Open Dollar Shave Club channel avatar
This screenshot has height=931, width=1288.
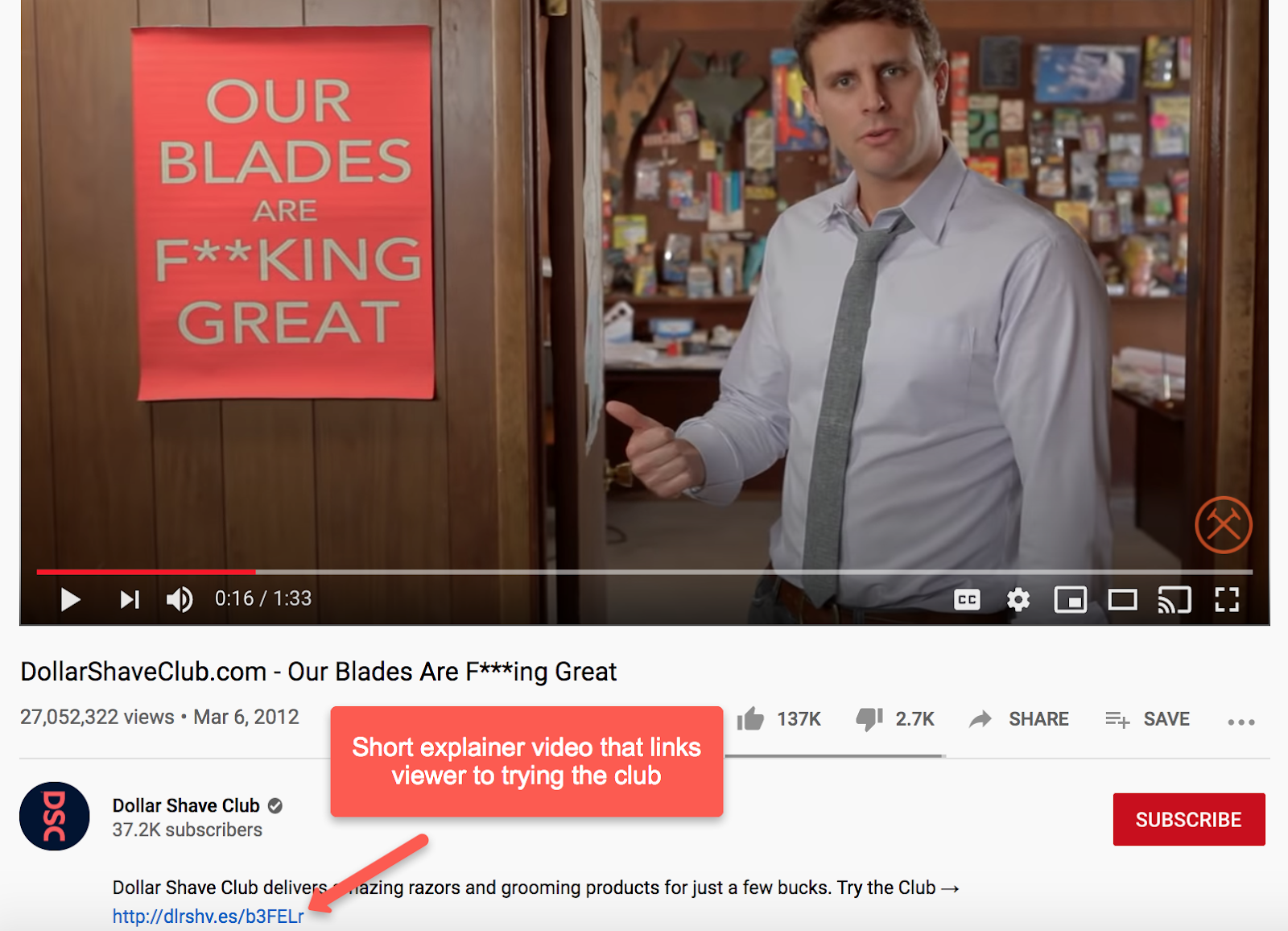click(x=55, y=816)
